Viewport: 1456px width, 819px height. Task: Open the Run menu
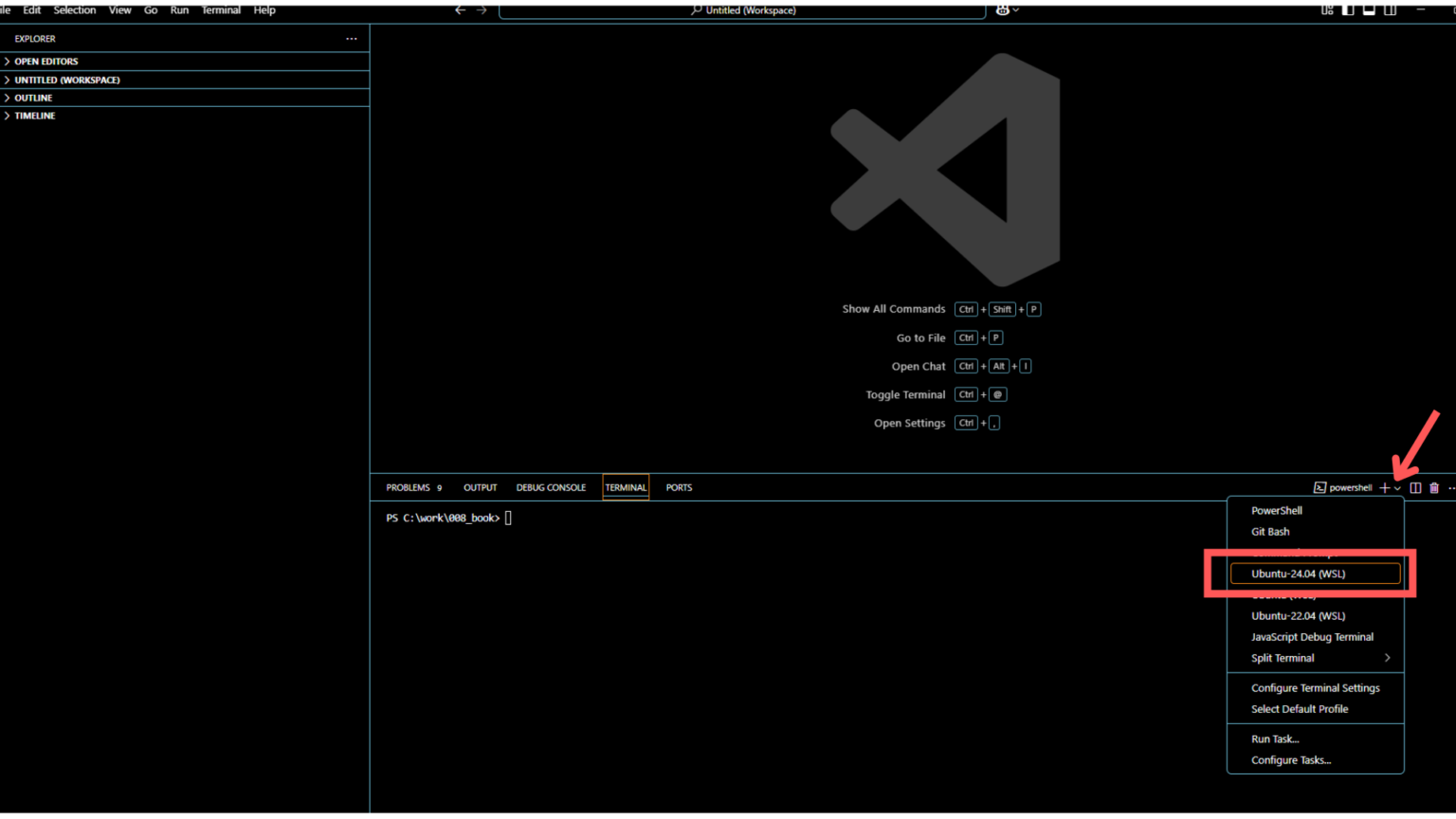tap(179, 10)
